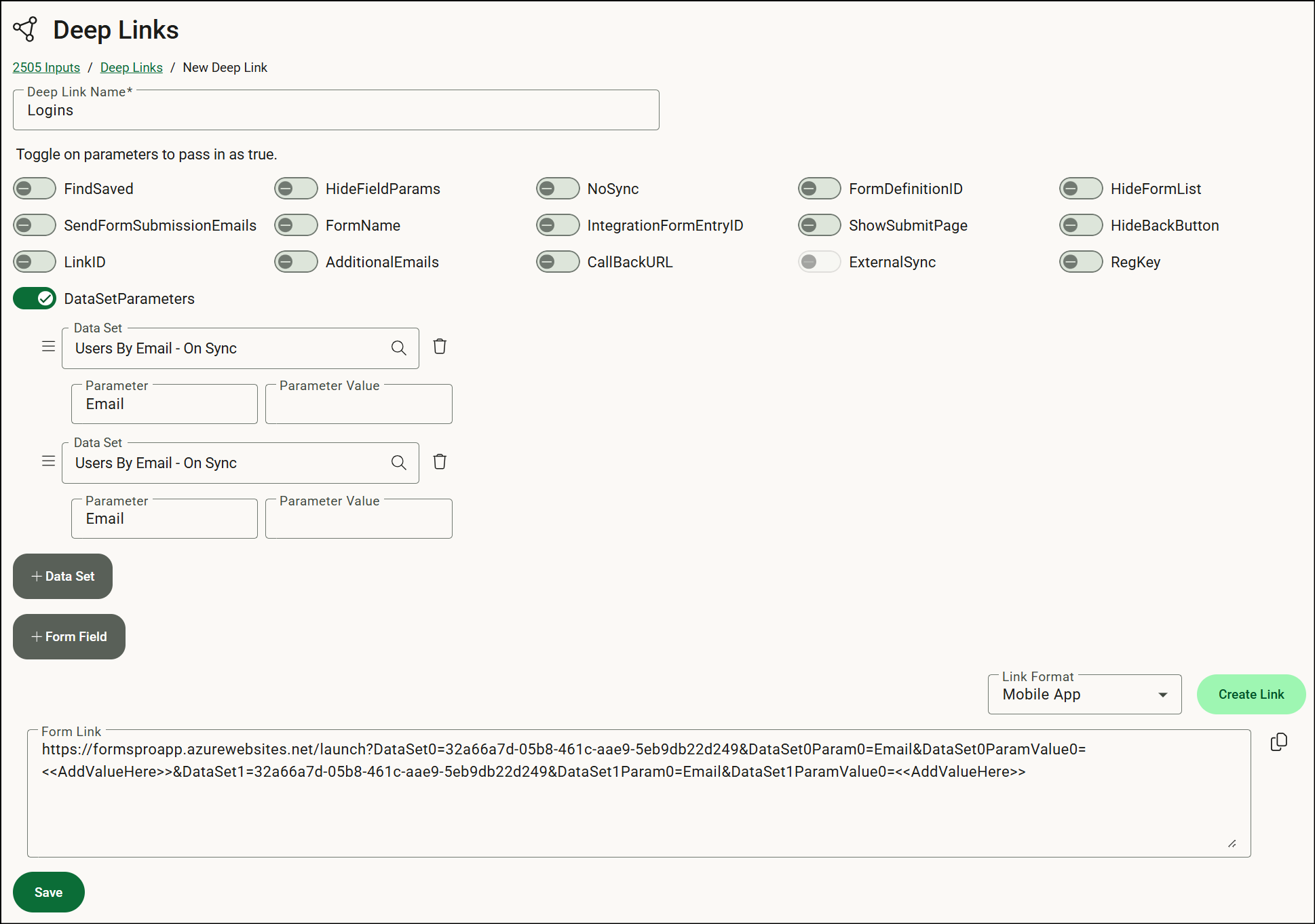The width and height of the screenshot is (1315, 924).
Task: Turn on ShowSubmitPage toggle
Action: tap(820, 225)
